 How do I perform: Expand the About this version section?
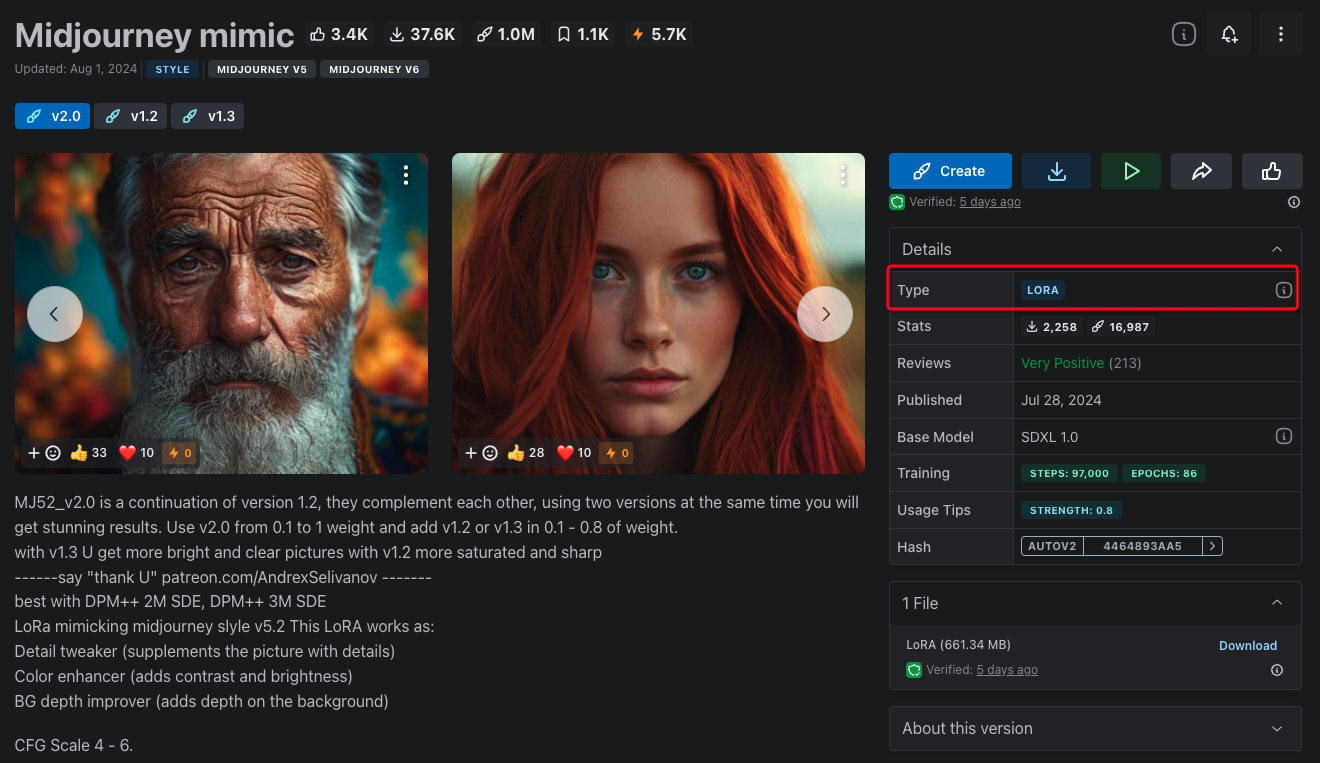(x=1277, y=729)
